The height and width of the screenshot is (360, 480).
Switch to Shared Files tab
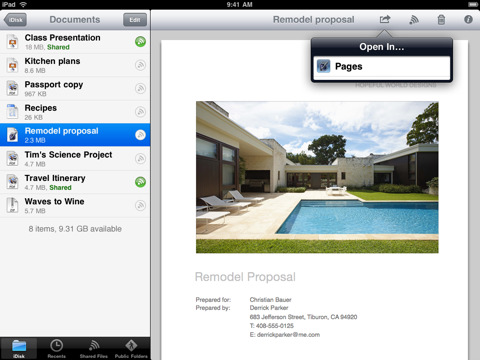coord(94,349)
